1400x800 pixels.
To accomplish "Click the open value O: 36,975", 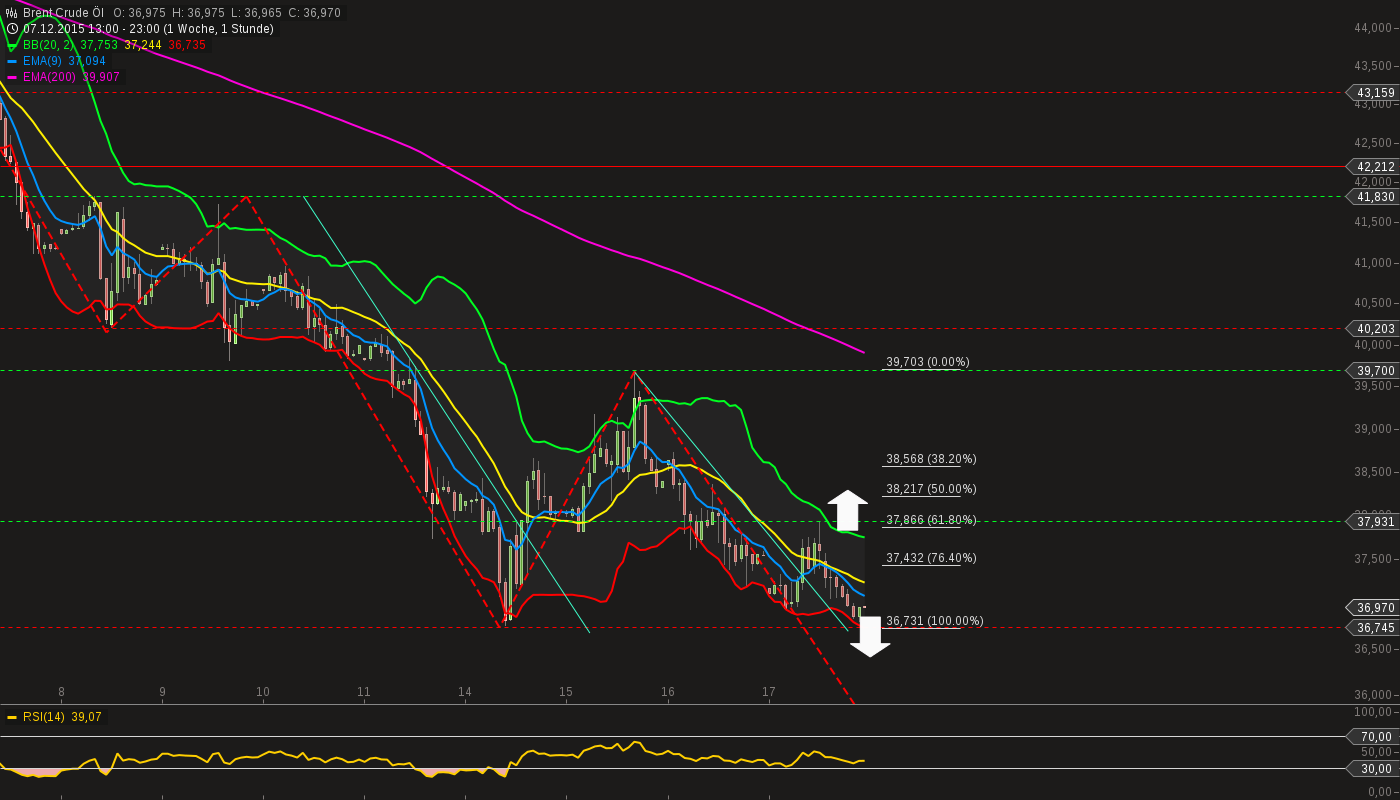I will [x=140, y=13].
